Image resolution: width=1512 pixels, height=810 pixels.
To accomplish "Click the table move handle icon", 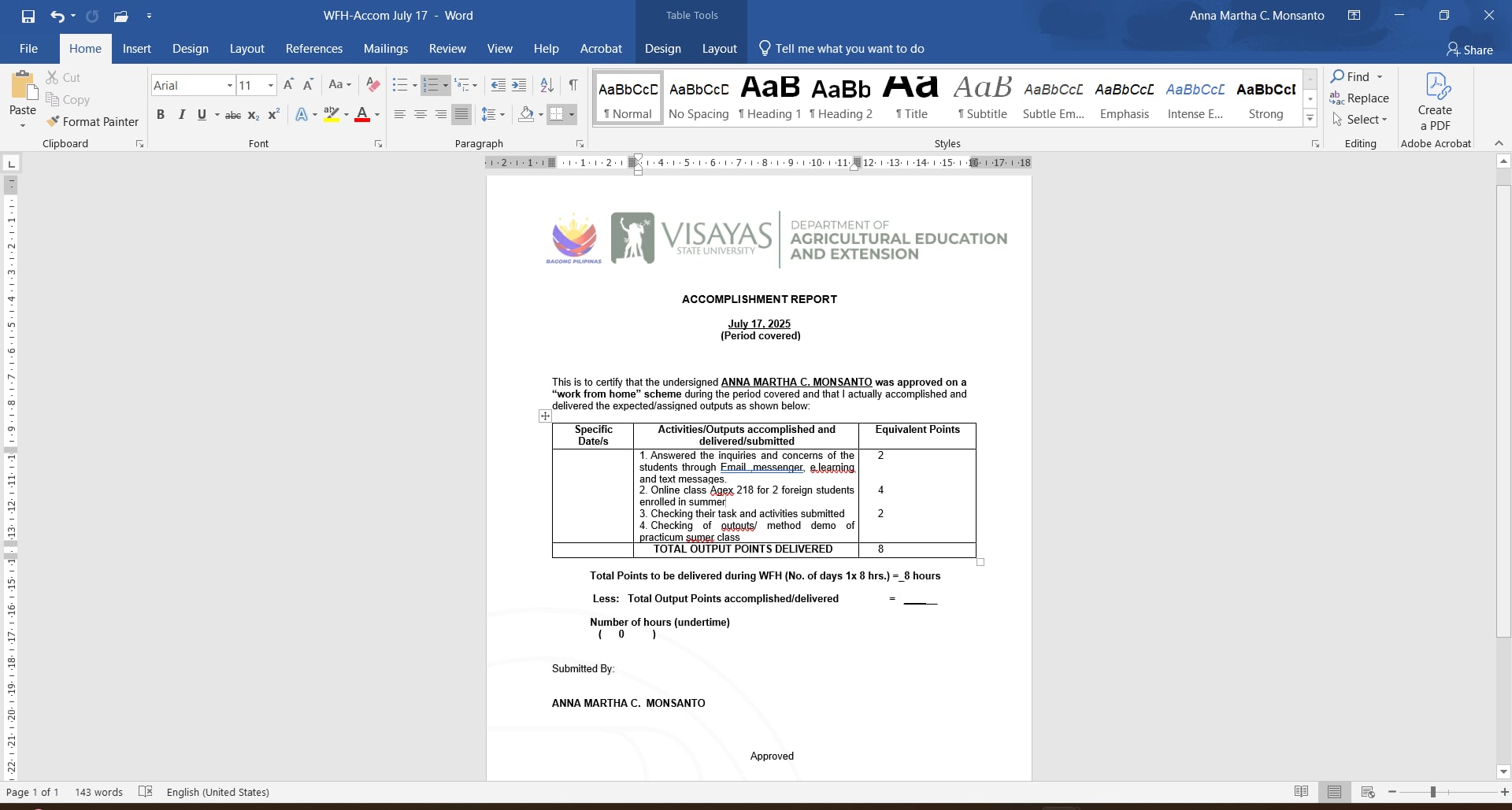I will (545, 416).
